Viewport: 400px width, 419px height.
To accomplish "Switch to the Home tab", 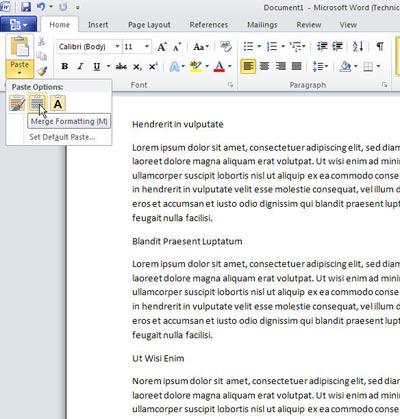I will 60,25.
